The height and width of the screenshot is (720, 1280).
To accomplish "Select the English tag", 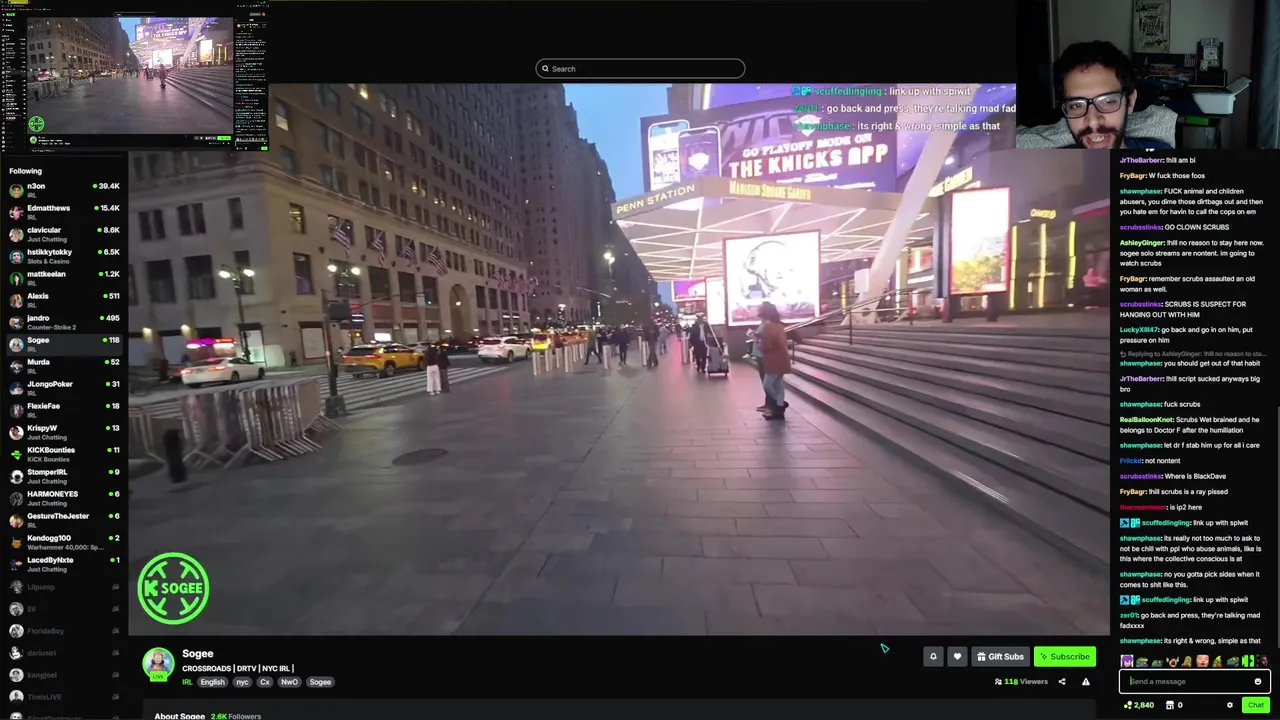I will pos(212,682).
